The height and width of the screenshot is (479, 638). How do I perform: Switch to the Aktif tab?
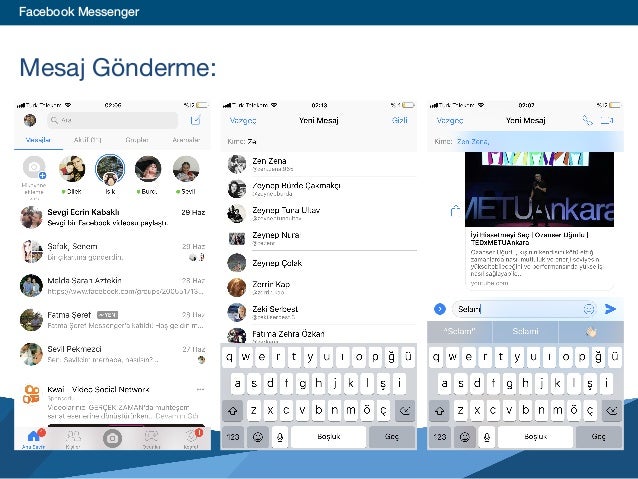click(87, 140)
